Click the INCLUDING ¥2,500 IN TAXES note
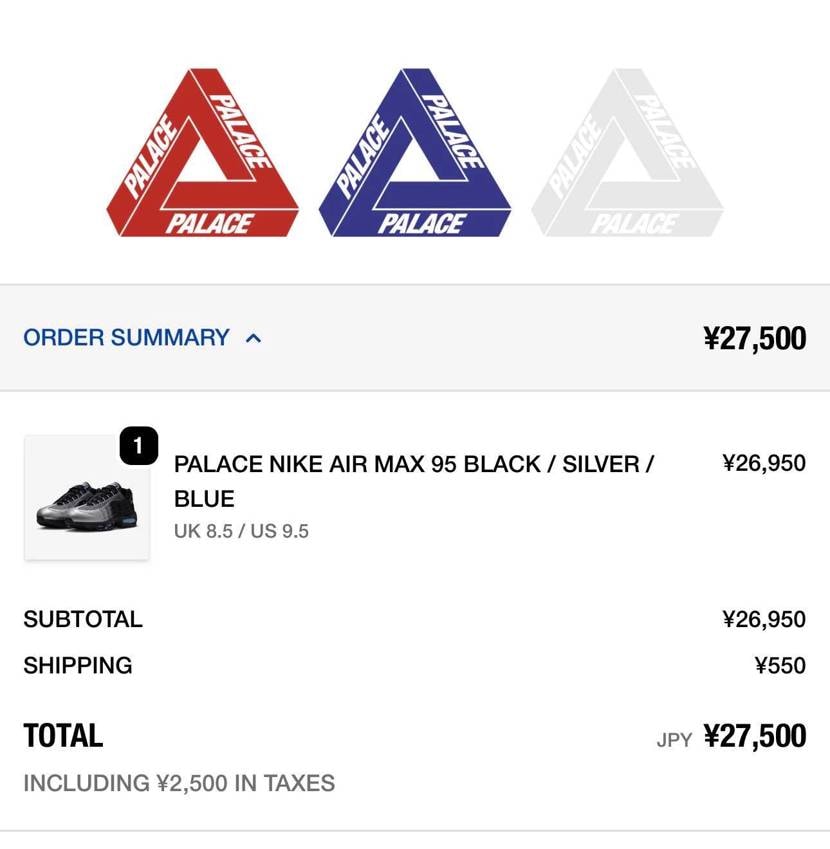The width and height of the screenshot is (830, 849). [179, 783]
